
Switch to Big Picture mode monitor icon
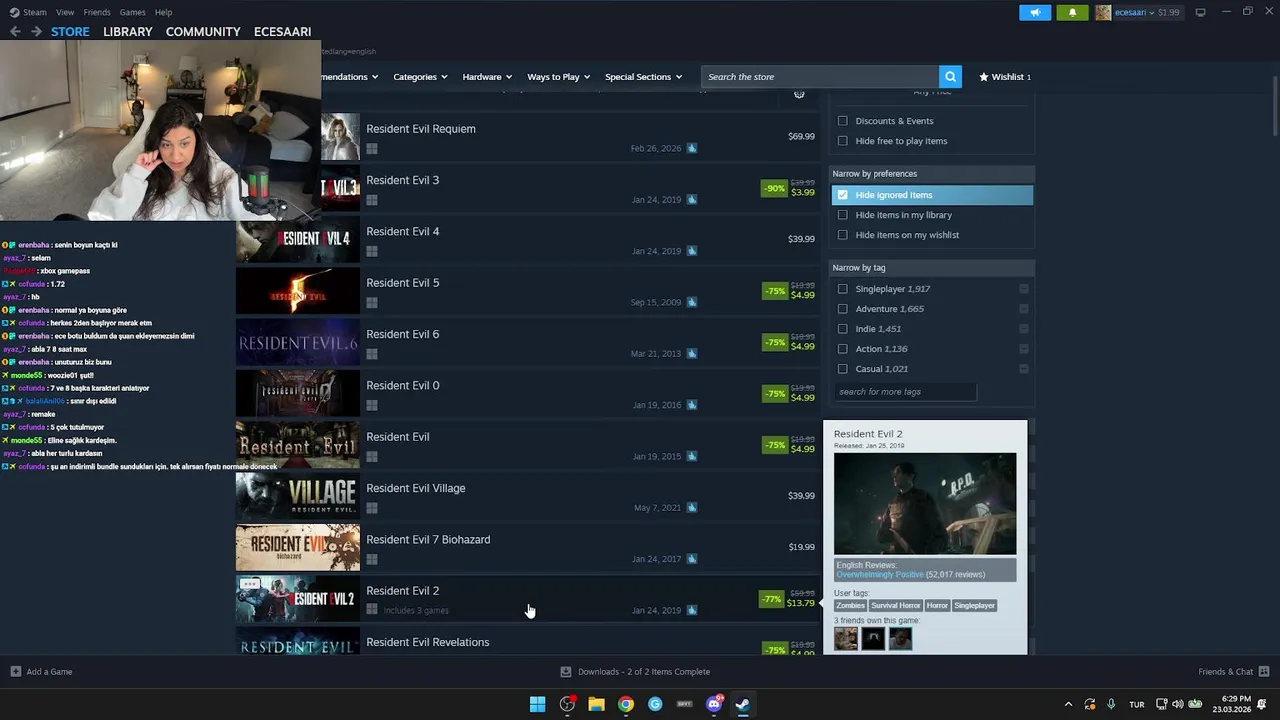[1200, 12]
